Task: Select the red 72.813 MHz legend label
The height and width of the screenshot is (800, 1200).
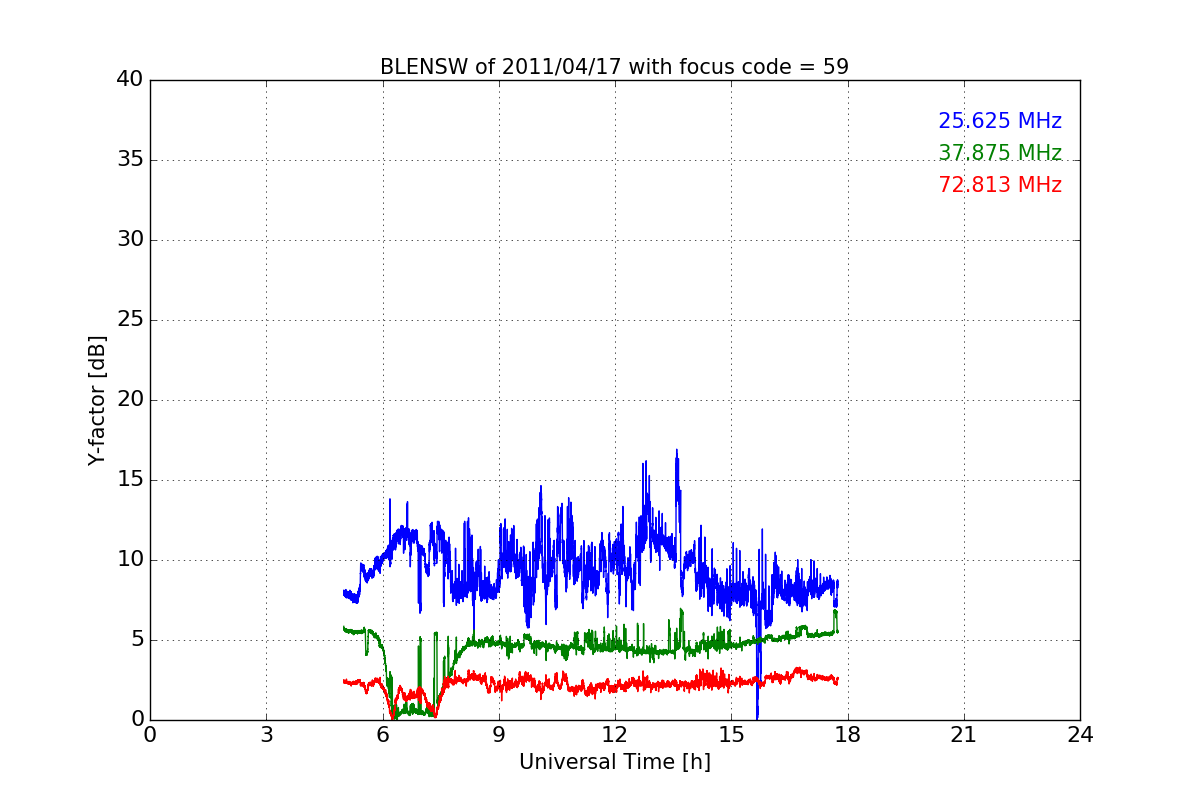Action: pos(1000,185)
